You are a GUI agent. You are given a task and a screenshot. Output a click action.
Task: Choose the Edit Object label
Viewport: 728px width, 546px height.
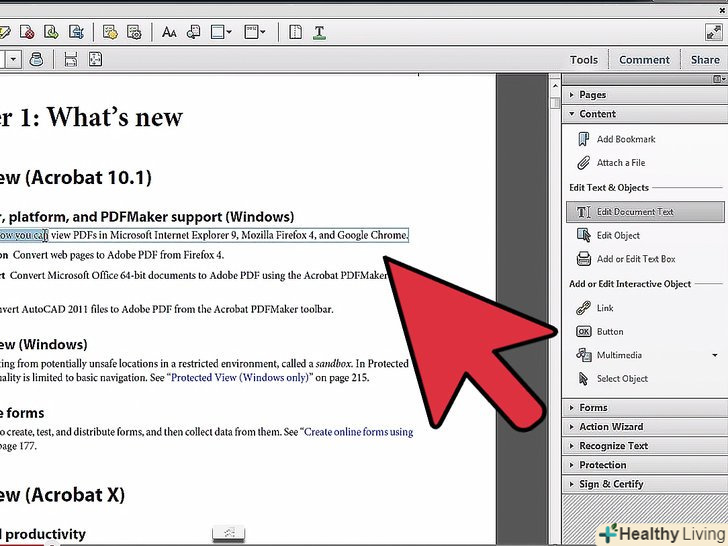coord(618,235)
